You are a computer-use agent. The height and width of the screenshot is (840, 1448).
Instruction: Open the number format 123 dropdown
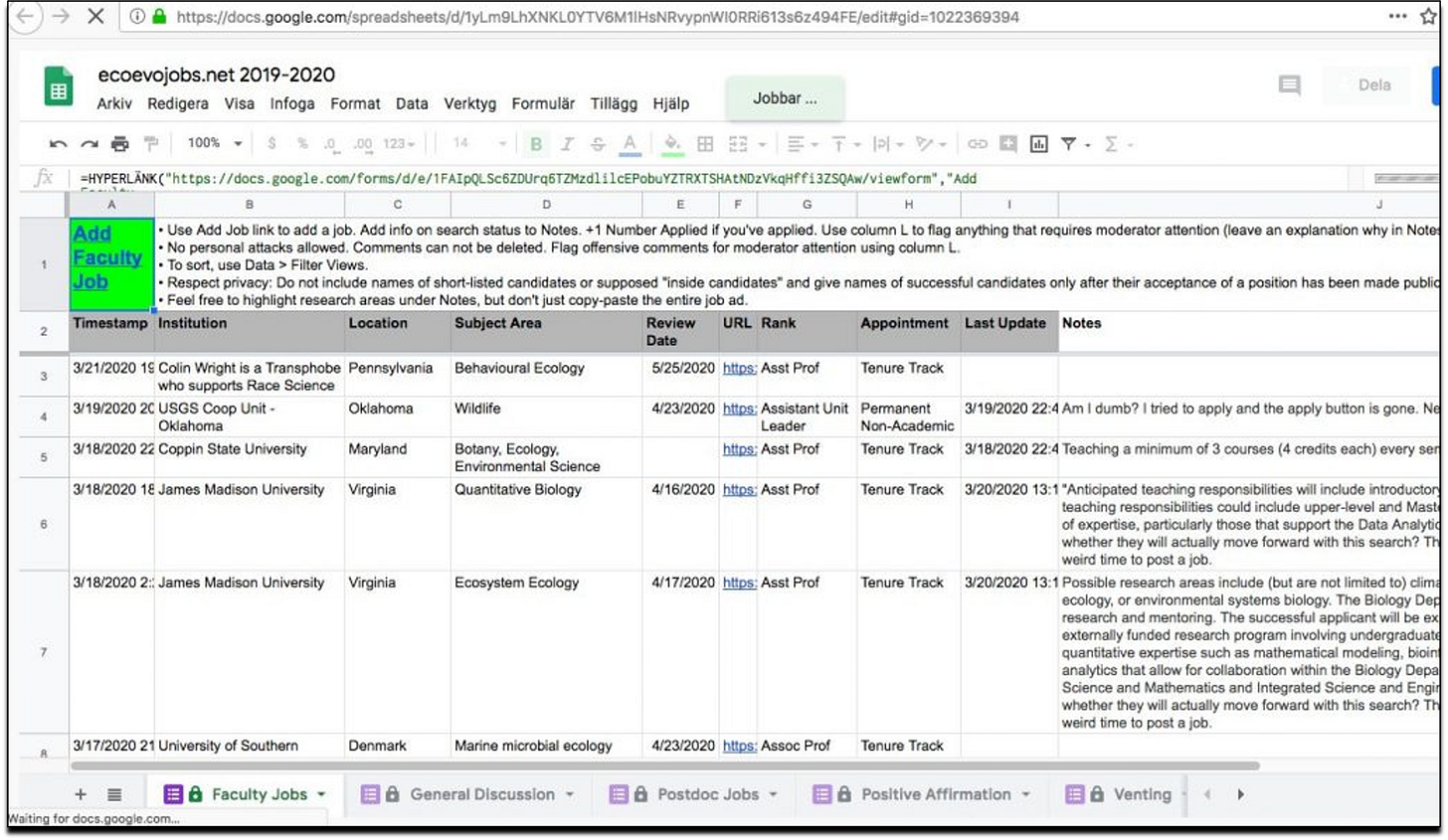tap(399, 144)
